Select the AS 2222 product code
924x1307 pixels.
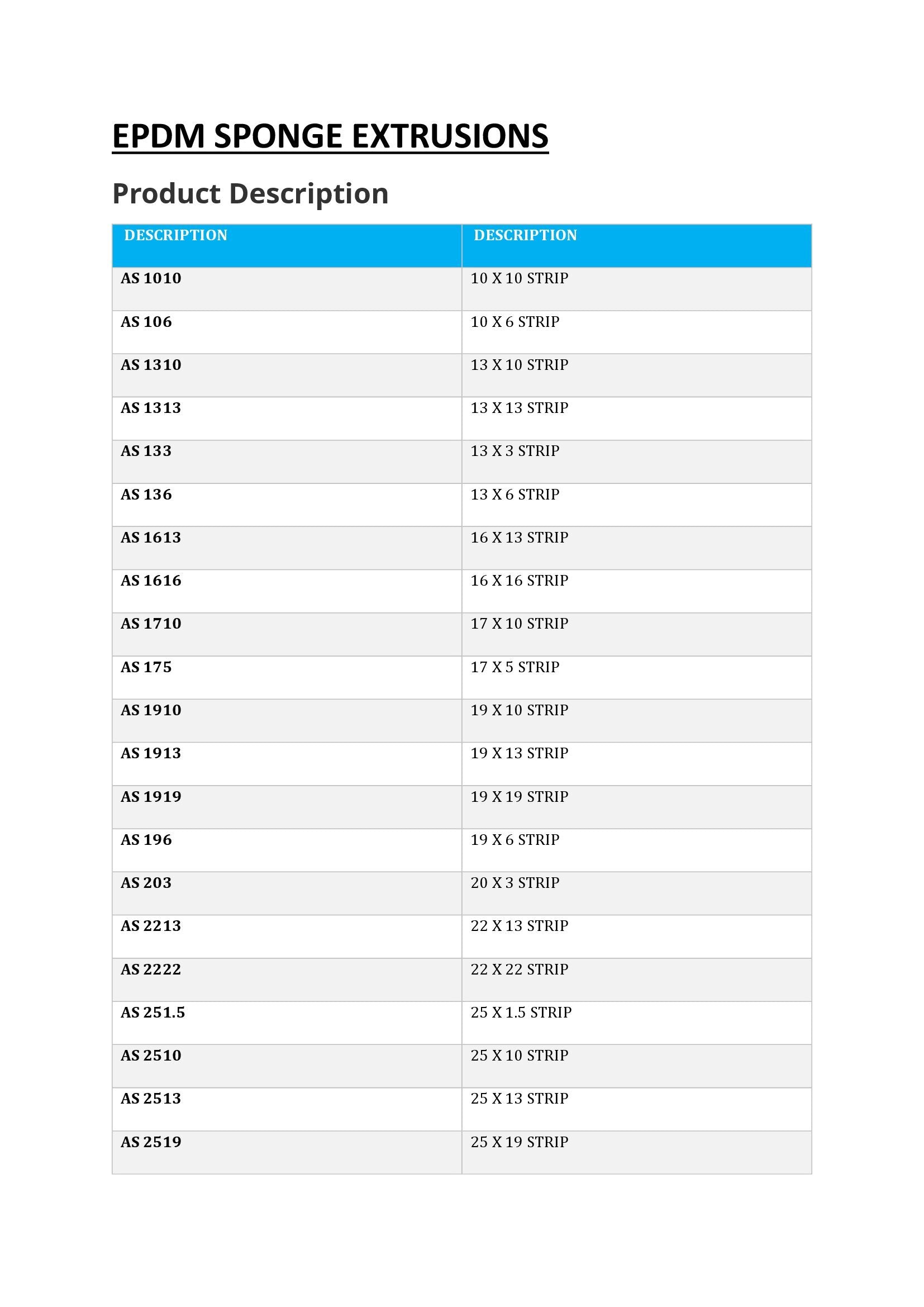click(x=151, y=969)
